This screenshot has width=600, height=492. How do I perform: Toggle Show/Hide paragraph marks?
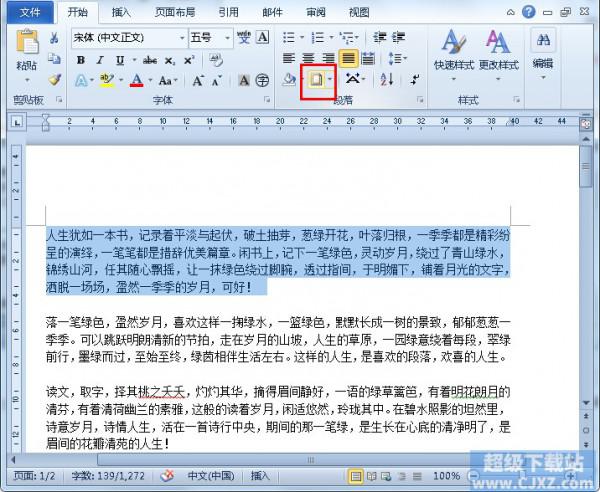point(415,80)
